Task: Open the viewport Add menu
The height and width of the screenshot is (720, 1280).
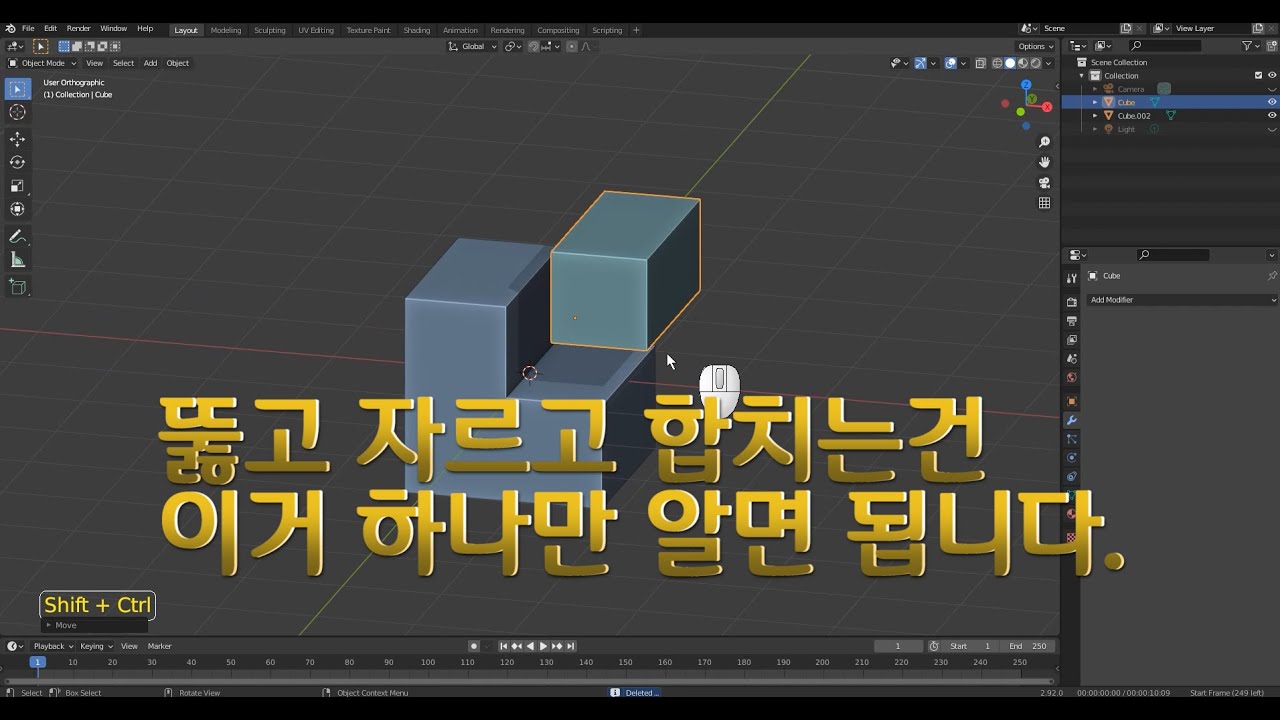Action: pos(150,63)
